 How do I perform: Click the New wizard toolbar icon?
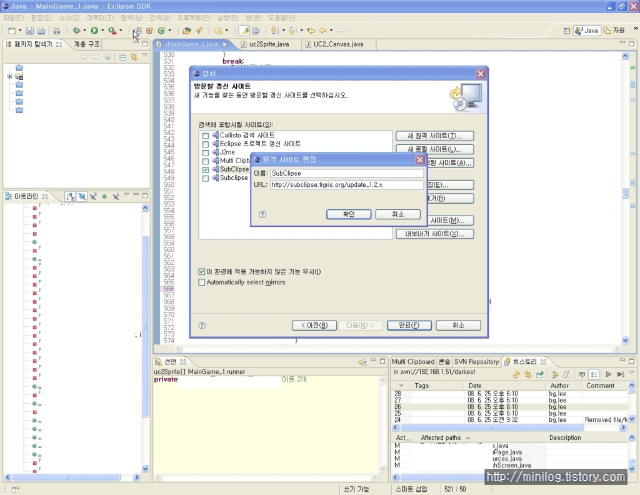pos(12,31)
